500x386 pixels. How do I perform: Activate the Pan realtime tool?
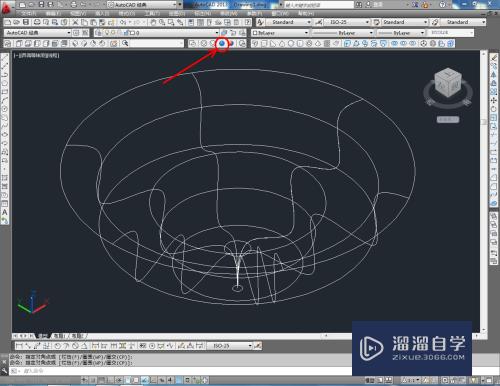coord(153,22)
